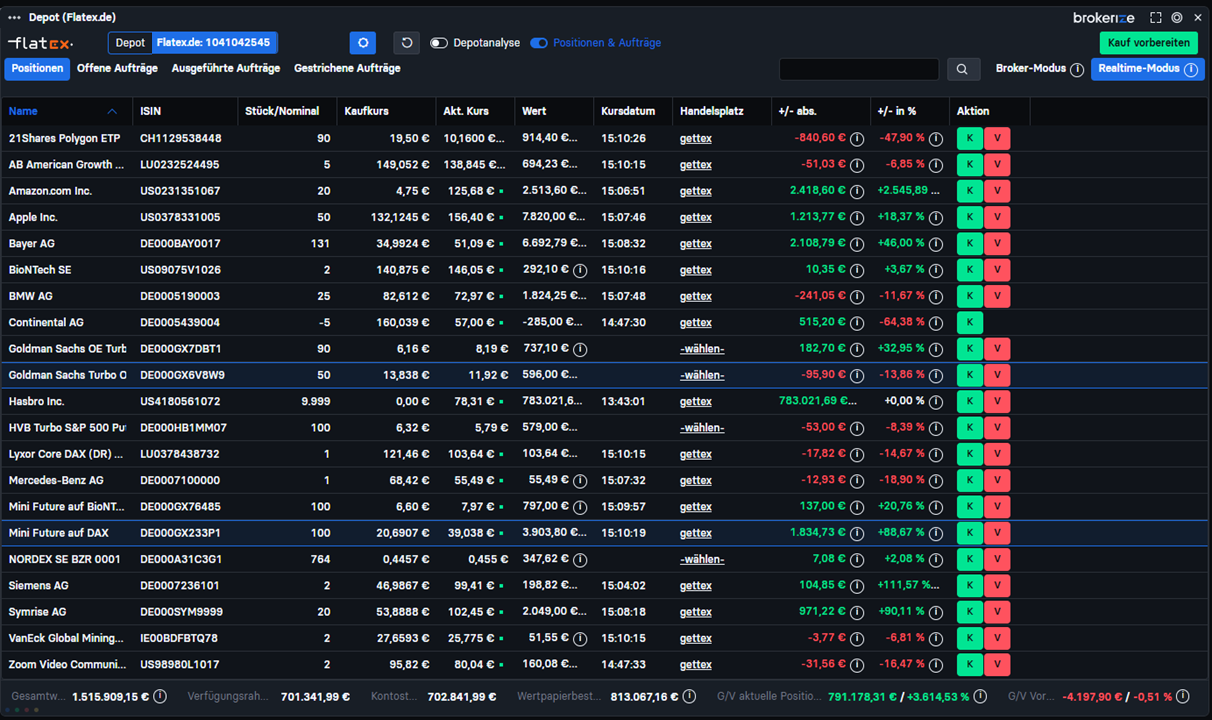Open the gettex link in the Symrise AG row
This screenshot has width=1212, height=720.
pos(696,612)
